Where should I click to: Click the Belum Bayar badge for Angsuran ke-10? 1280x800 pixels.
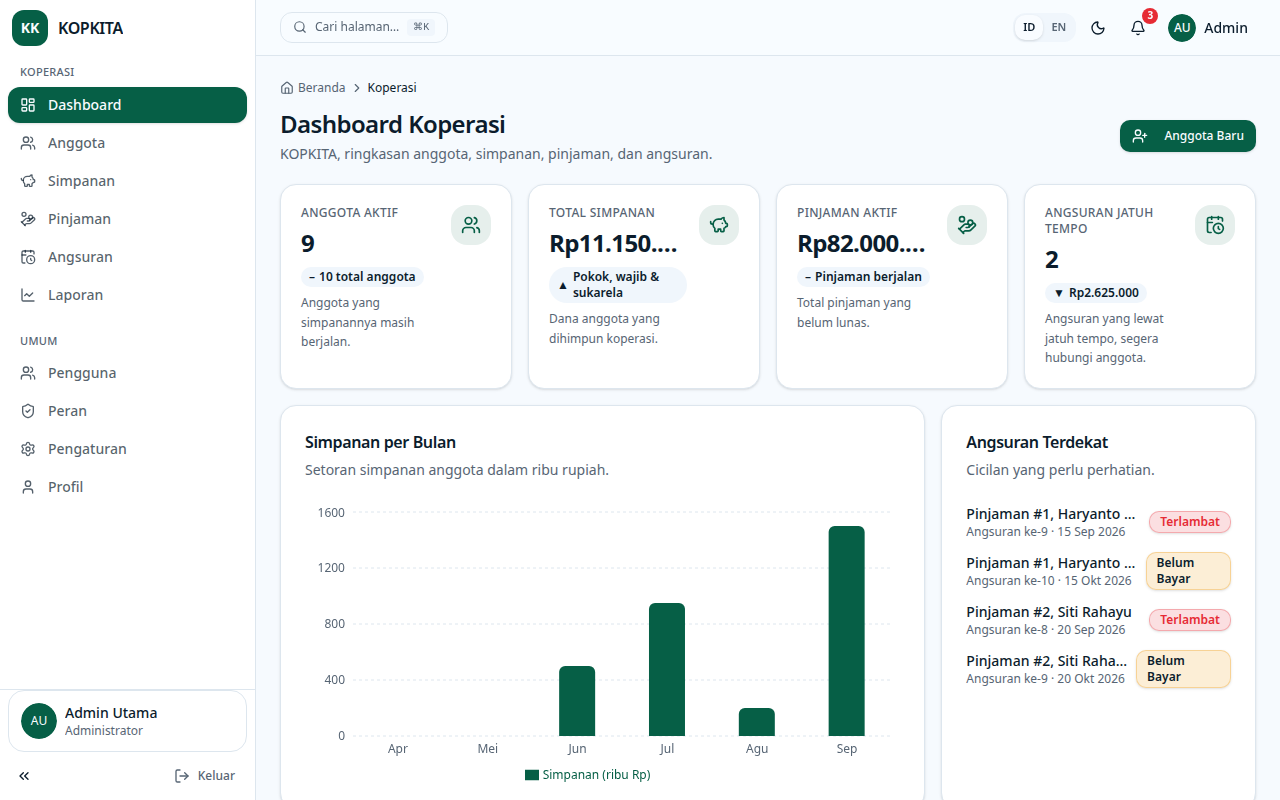(1188, 571)
